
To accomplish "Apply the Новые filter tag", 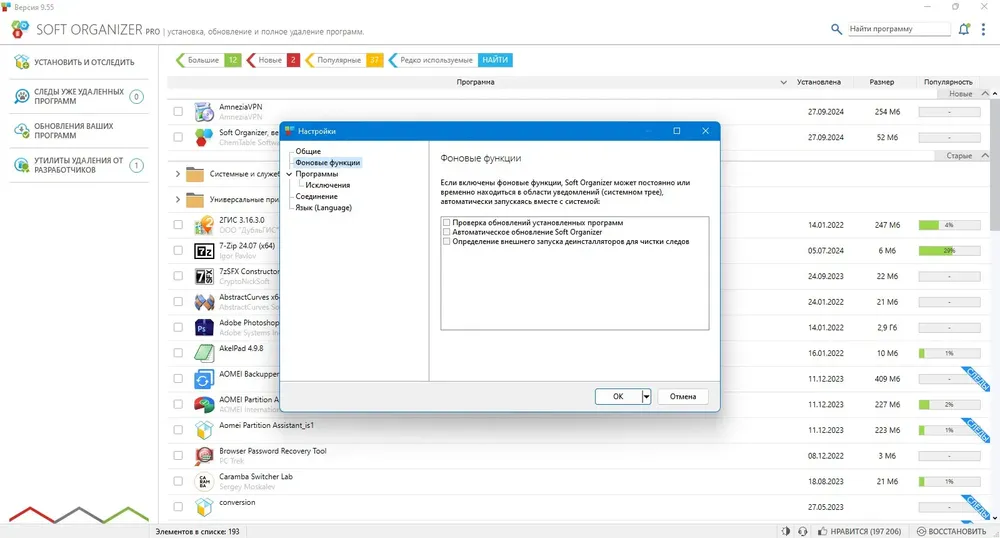I will pos(273,60).
